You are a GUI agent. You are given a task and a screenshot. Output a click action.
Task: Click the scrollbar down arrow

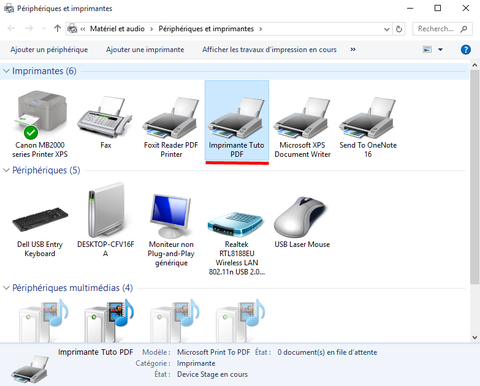[x=475, y=337]
